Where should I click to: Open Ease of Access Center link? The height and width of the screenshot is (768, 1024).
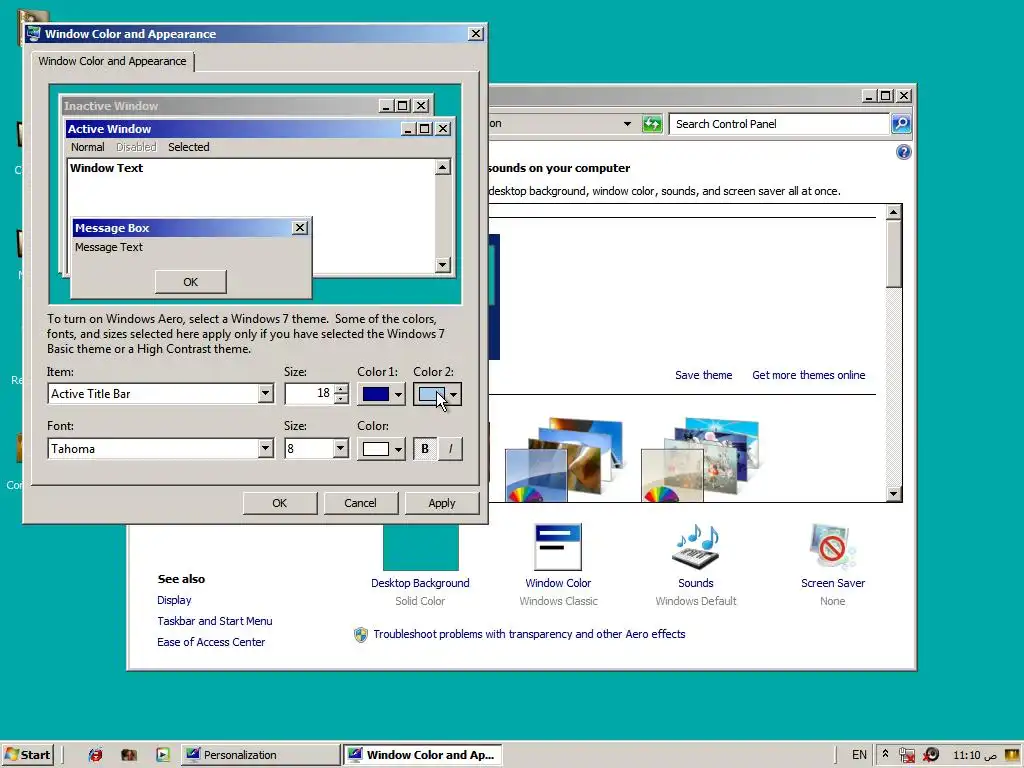[211, 642]
